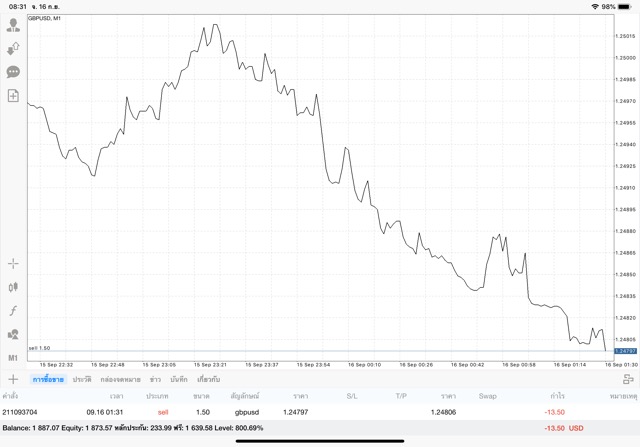The width and height of the screenshot is (640, 447).
Task: Enable the crosshair tool
Action: pyautogui.click(x=13, y=264)
